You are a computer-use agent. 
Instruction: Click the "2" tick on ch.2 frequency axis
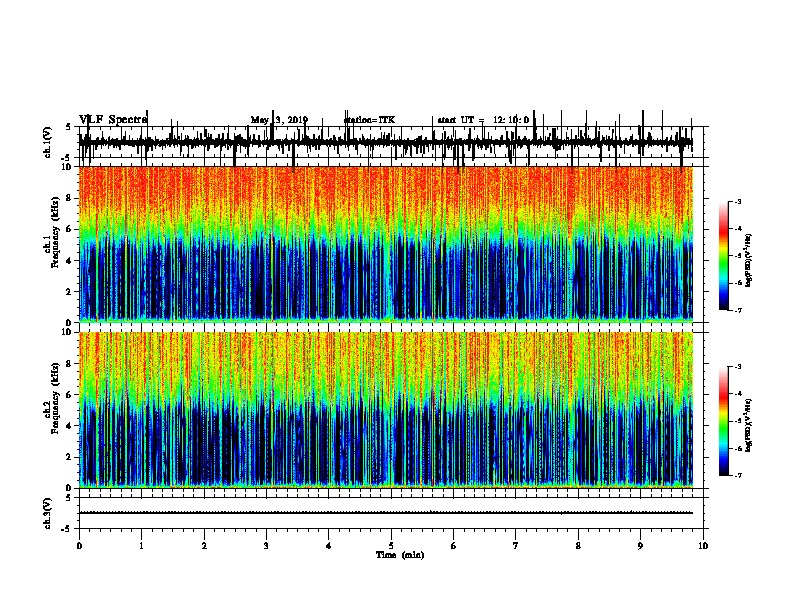(71, 457)
